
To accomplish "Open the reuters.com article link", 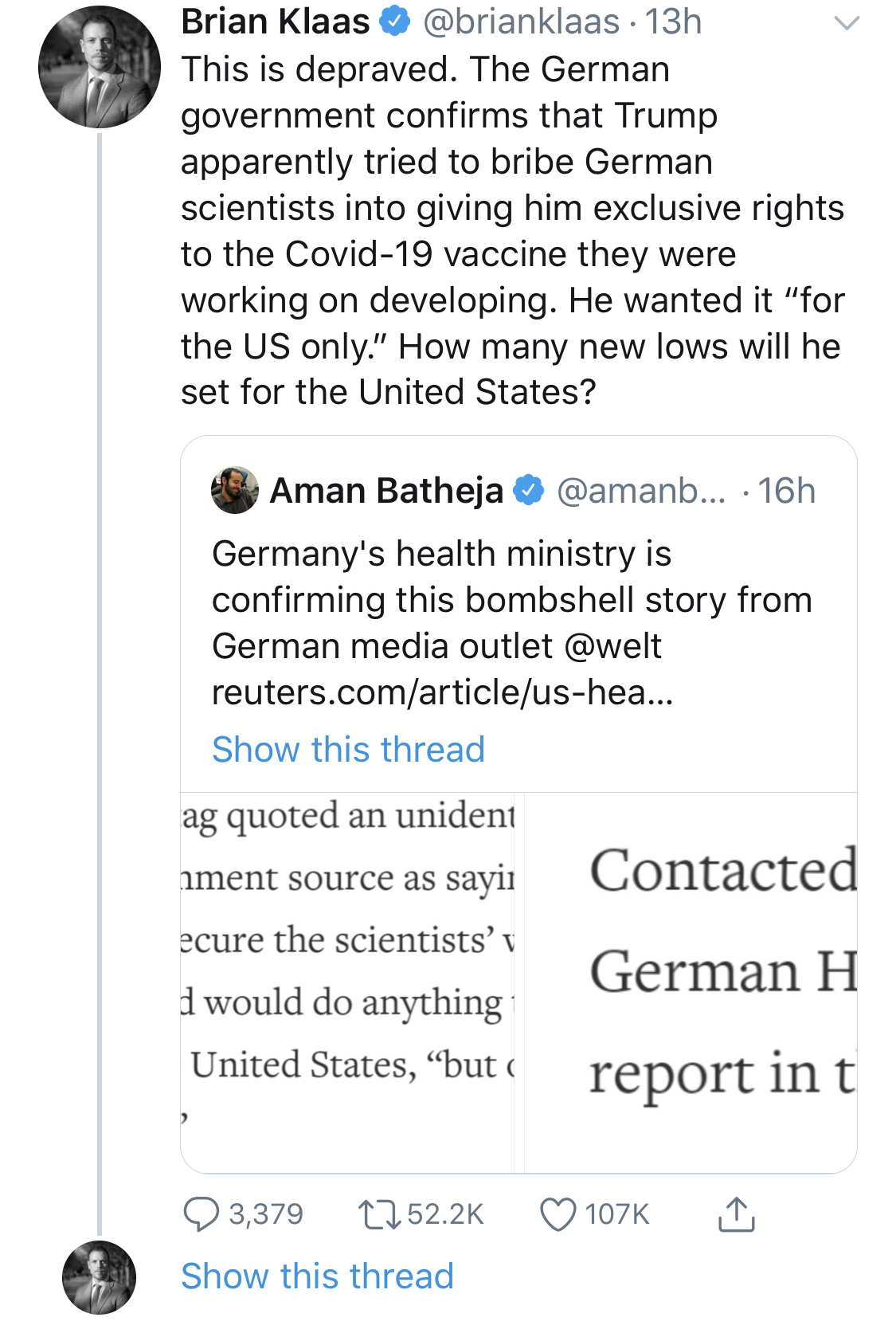I will tap(443, 692).
